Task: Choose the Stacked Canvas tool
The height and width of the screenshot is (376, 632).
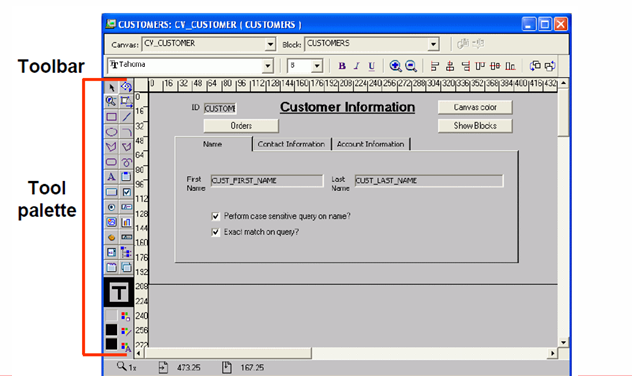Action: pos(126,267)
